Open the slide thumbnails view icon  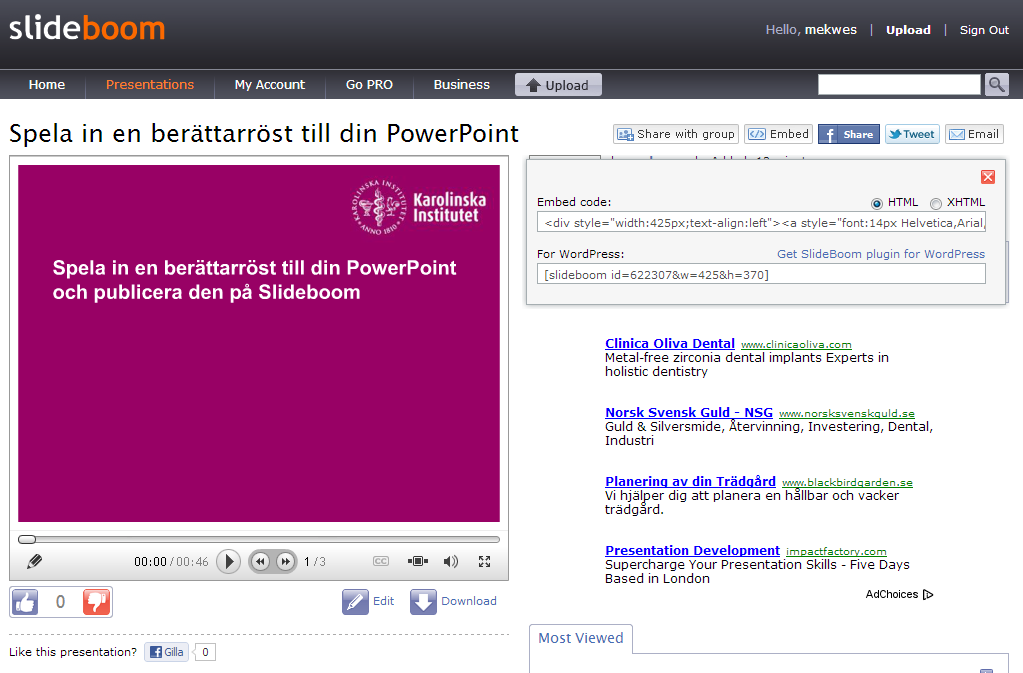point(418,561)
